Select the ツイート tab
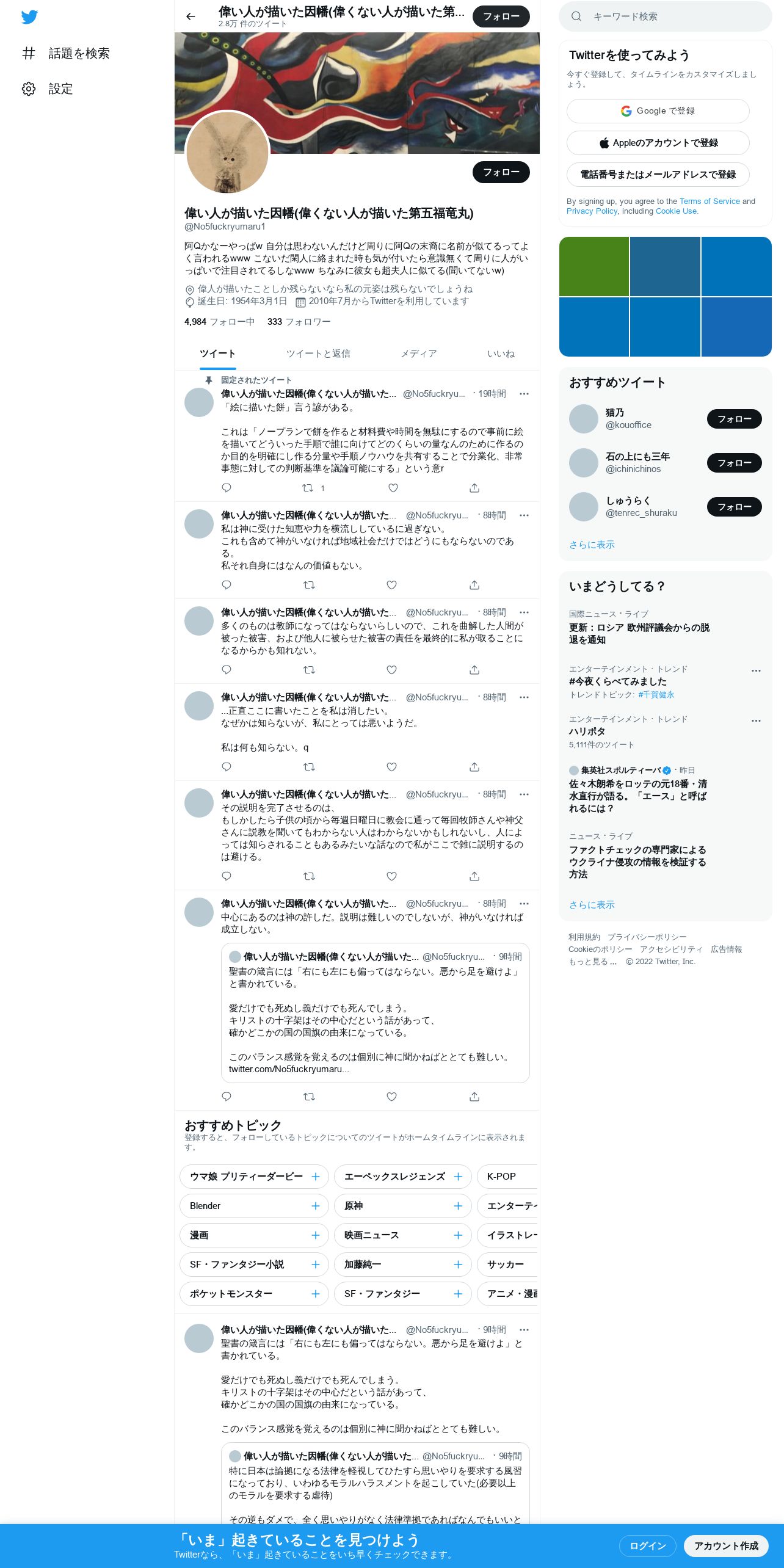The height and width of the screenshot is (1568, 784). click(x=217, y=354)
